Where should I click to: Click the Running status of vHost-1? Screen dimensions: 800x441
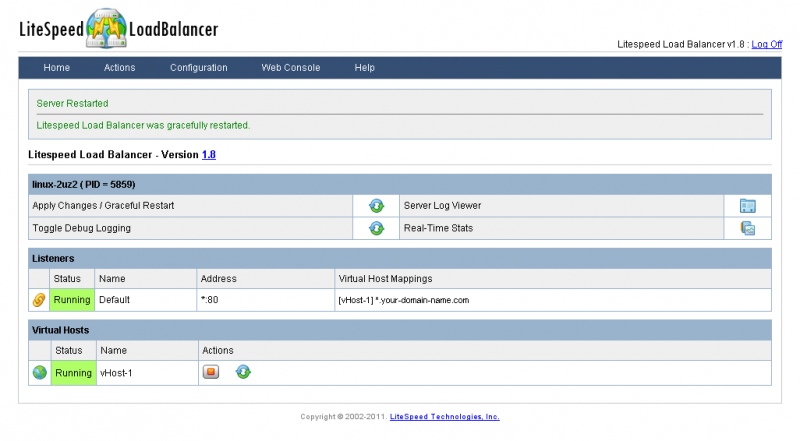(73, 373)
